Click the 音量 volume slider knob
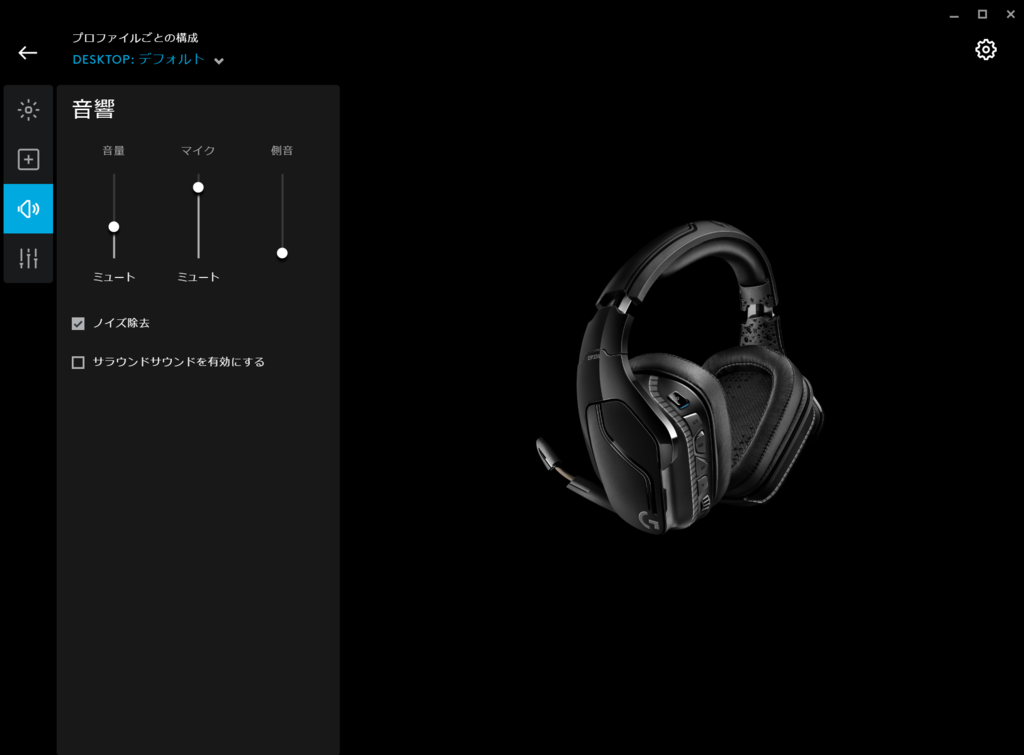This screenshot has width=1024, height=755. 114,227
